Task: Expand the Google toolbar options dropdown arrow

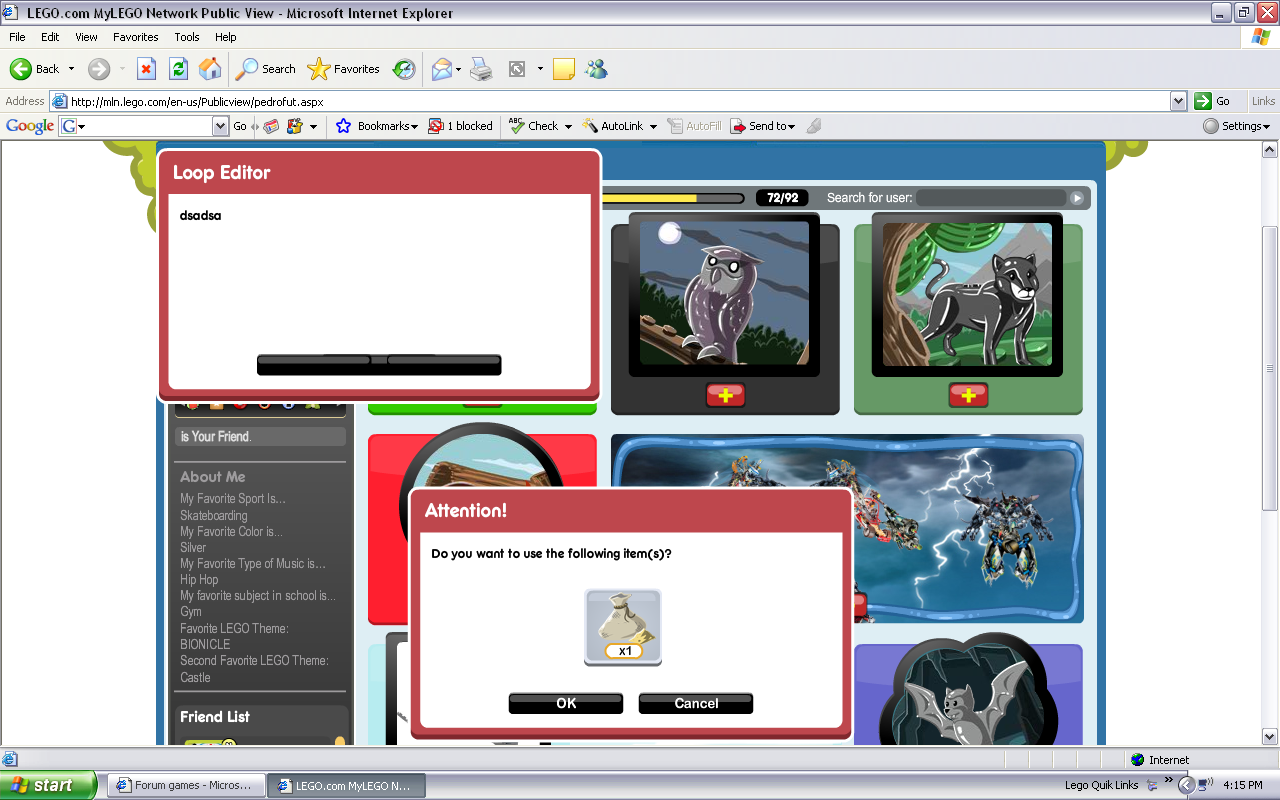Action: click(x=313, y=126)
